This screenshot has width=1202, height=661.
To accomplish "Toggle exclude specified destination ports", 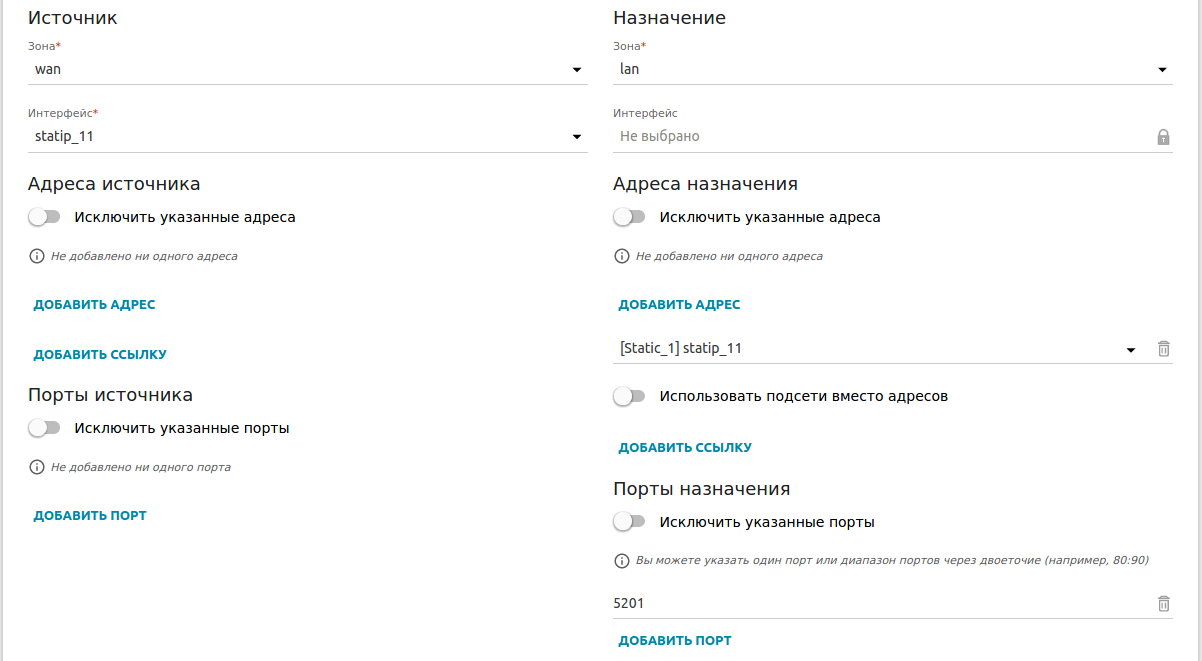I will click(630, 522).
